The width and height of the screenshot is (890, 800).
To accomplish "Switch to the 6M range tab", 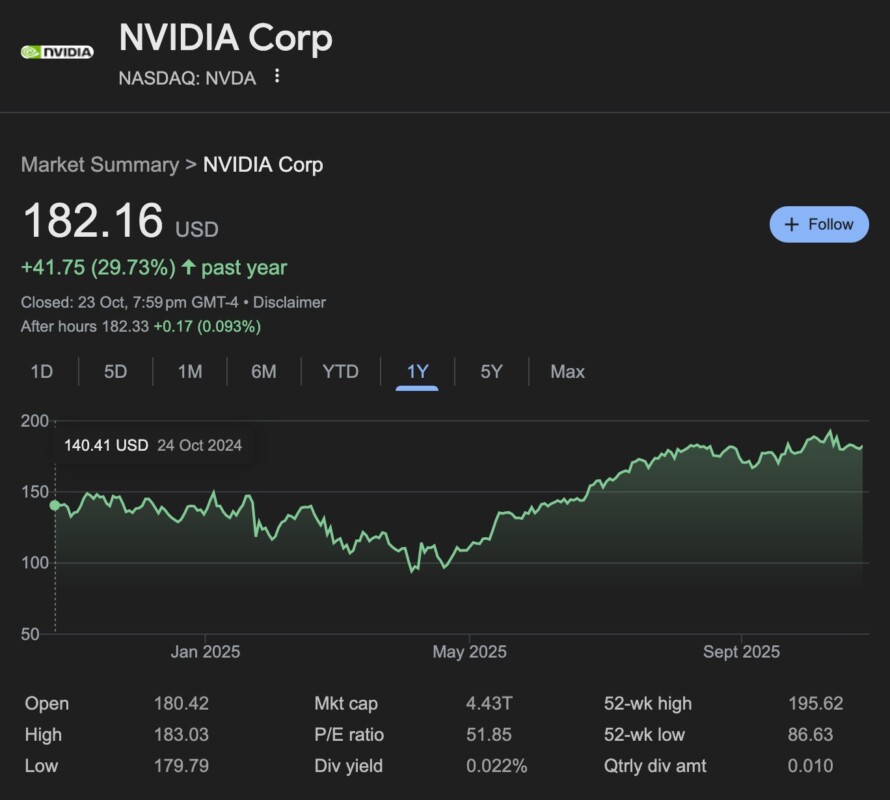I will 264,371.
